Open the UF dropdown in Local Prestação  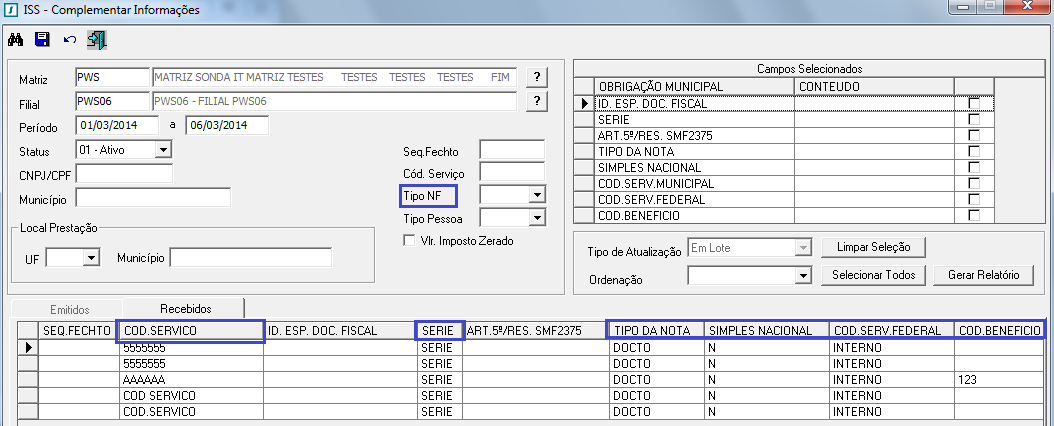(91, 258)
